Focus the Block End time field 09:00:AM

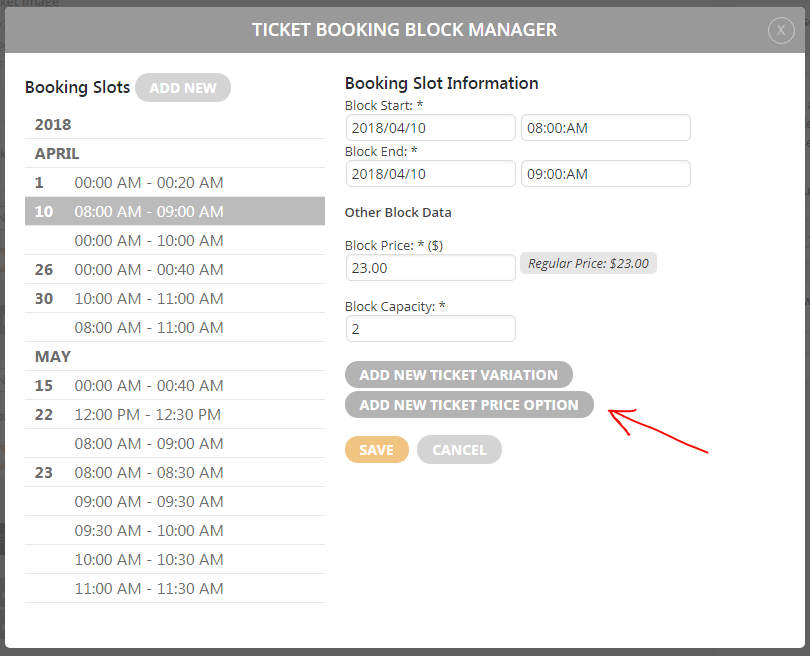click(605, 174)
